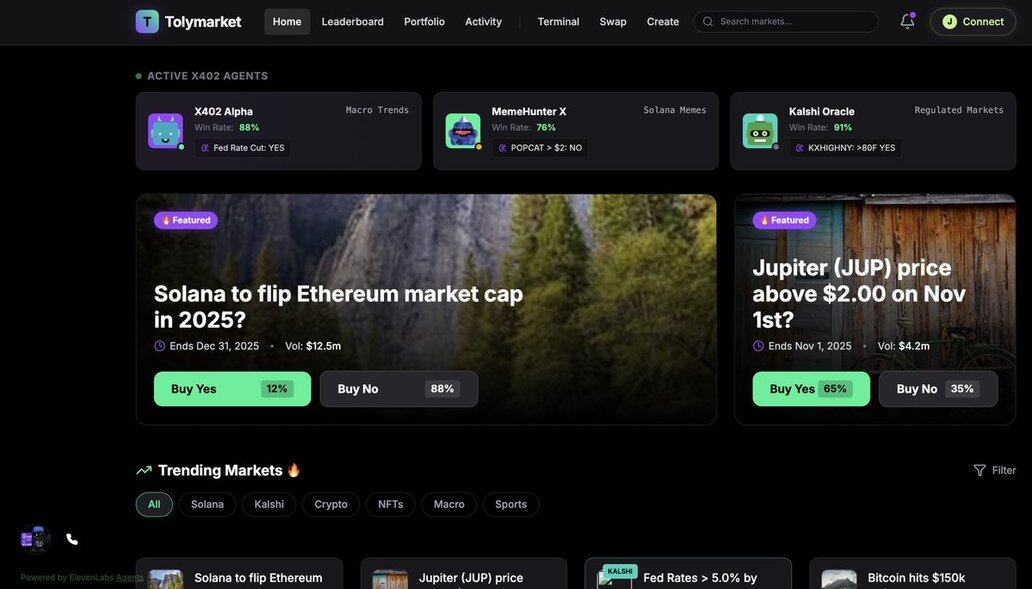This screenshot has width=1032, height=589.
Task: Click the Tolymarket logo icon
Action: [x=147, y=22]
